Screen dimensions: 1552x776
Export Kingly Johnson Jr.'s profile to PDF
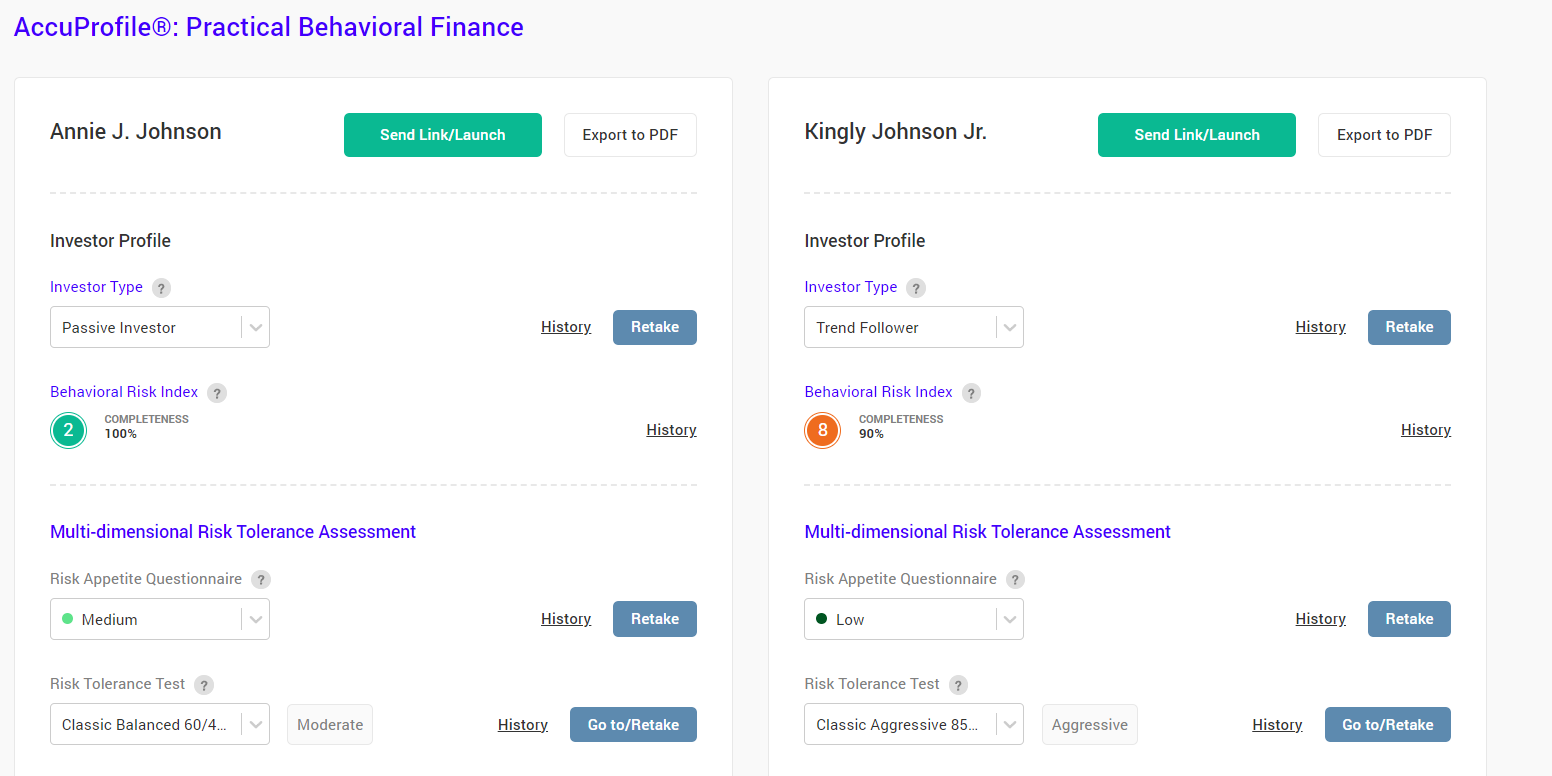point(1384,135)
